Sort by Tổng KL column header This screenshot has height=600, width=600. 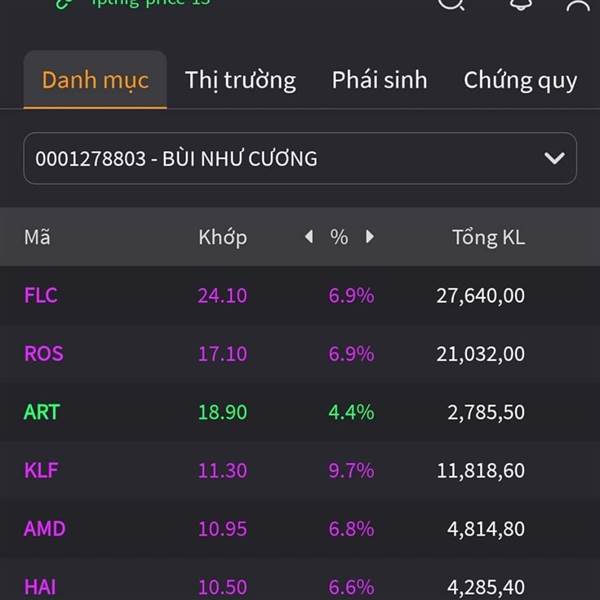pyautogui.click(x=489, y=237)
